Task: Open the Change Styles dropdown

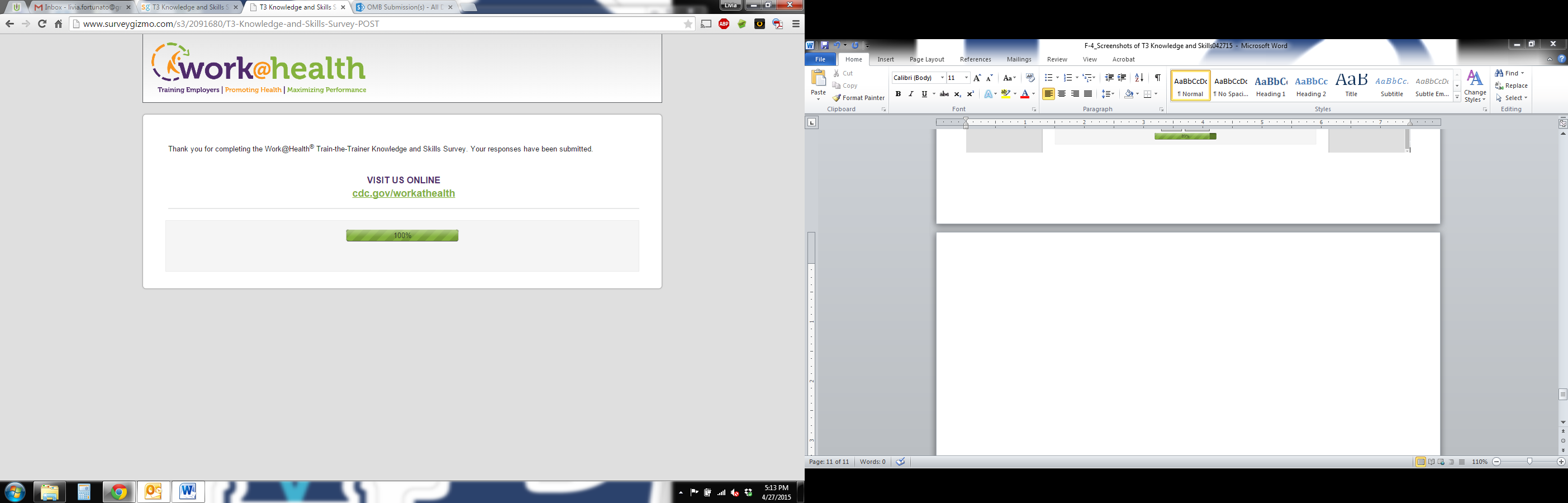Action: coord(1475,86)
